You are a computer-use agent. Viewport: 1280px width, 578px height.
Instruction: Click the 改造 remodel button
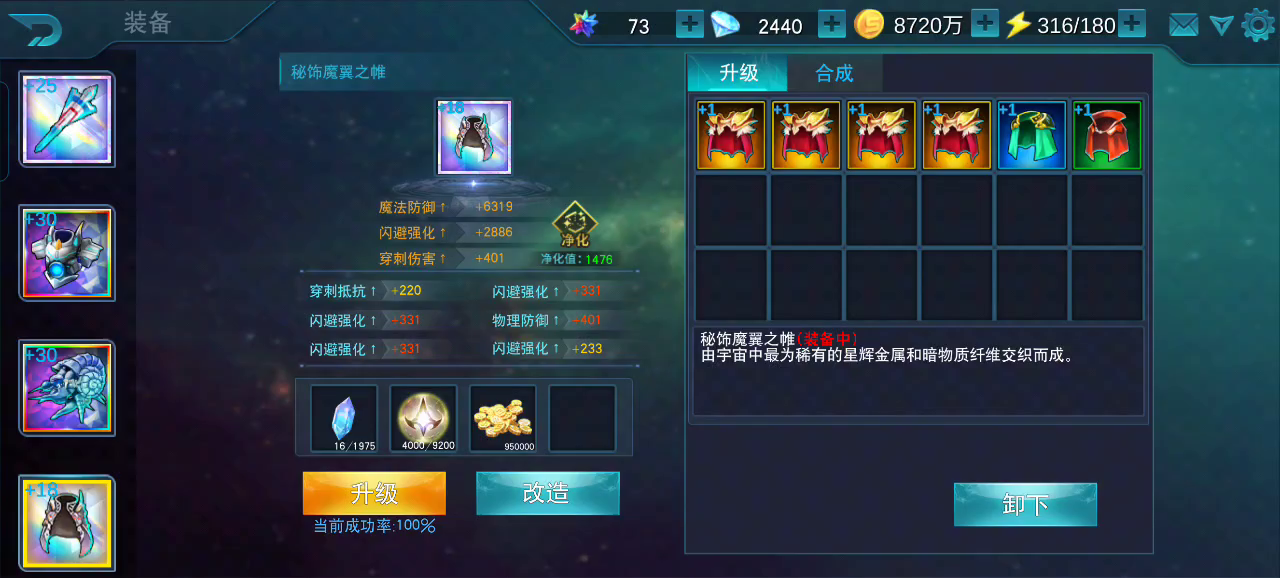(x=547, y=493)
